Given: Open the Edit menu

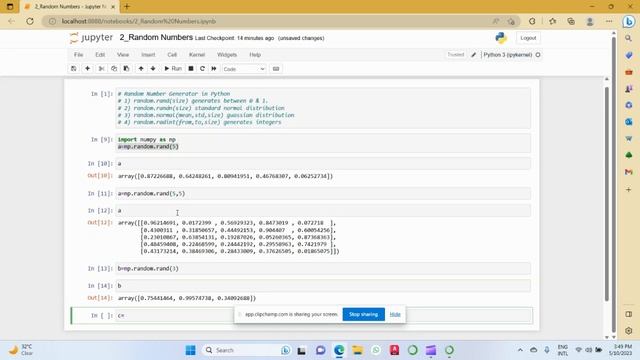Looking at the screenshot, I should (100, 55).
